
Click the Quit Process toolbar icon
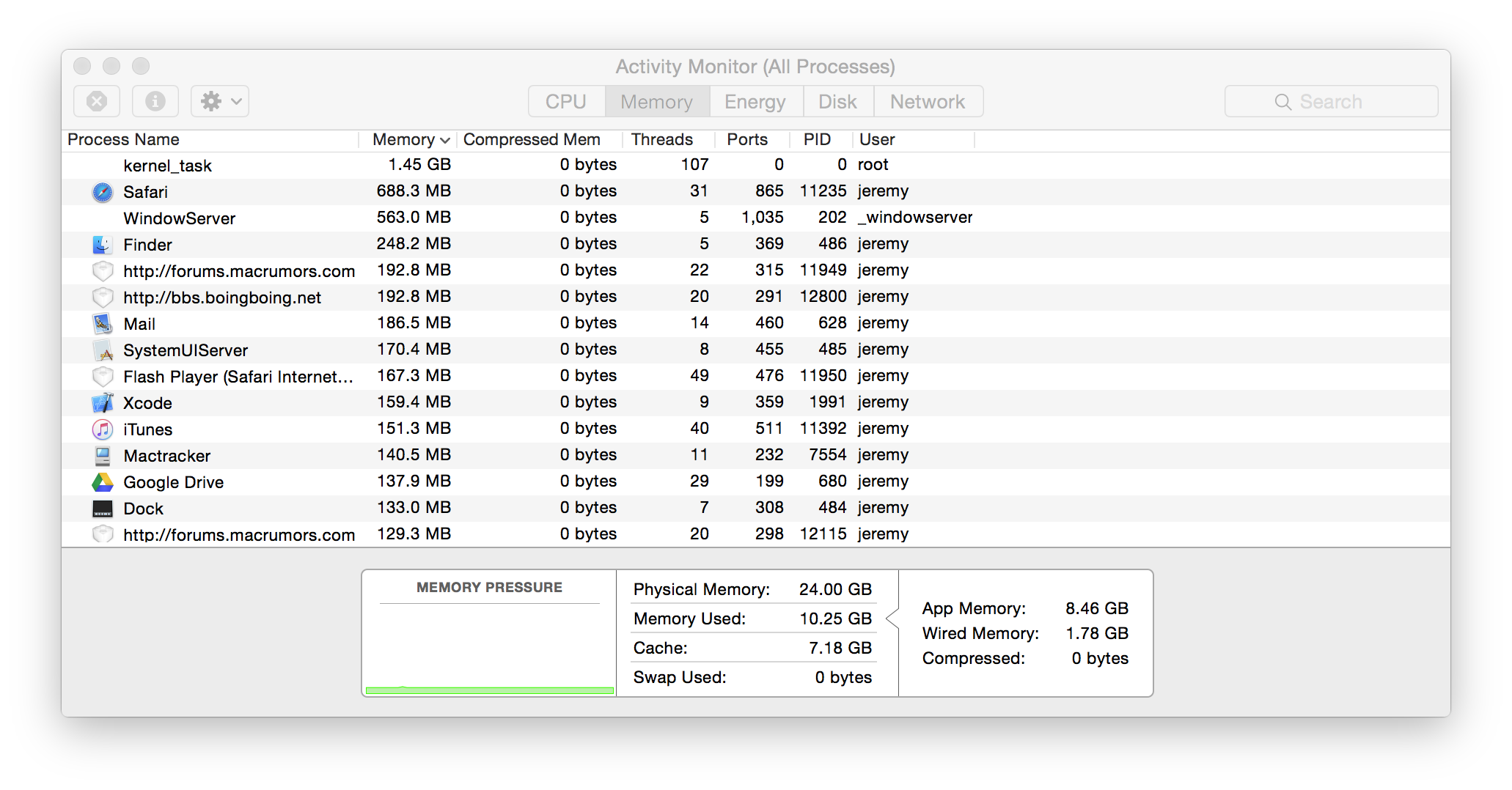click(97, 101)
